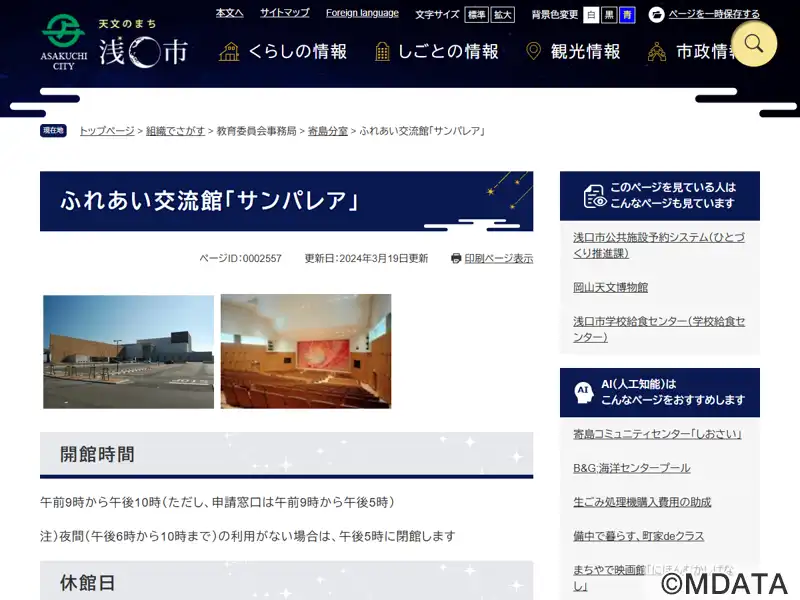Image resolution: width=800 pixels, height=600 pixels.
Task: Click the Asakuchi City logo
Action: coord(113,44)
